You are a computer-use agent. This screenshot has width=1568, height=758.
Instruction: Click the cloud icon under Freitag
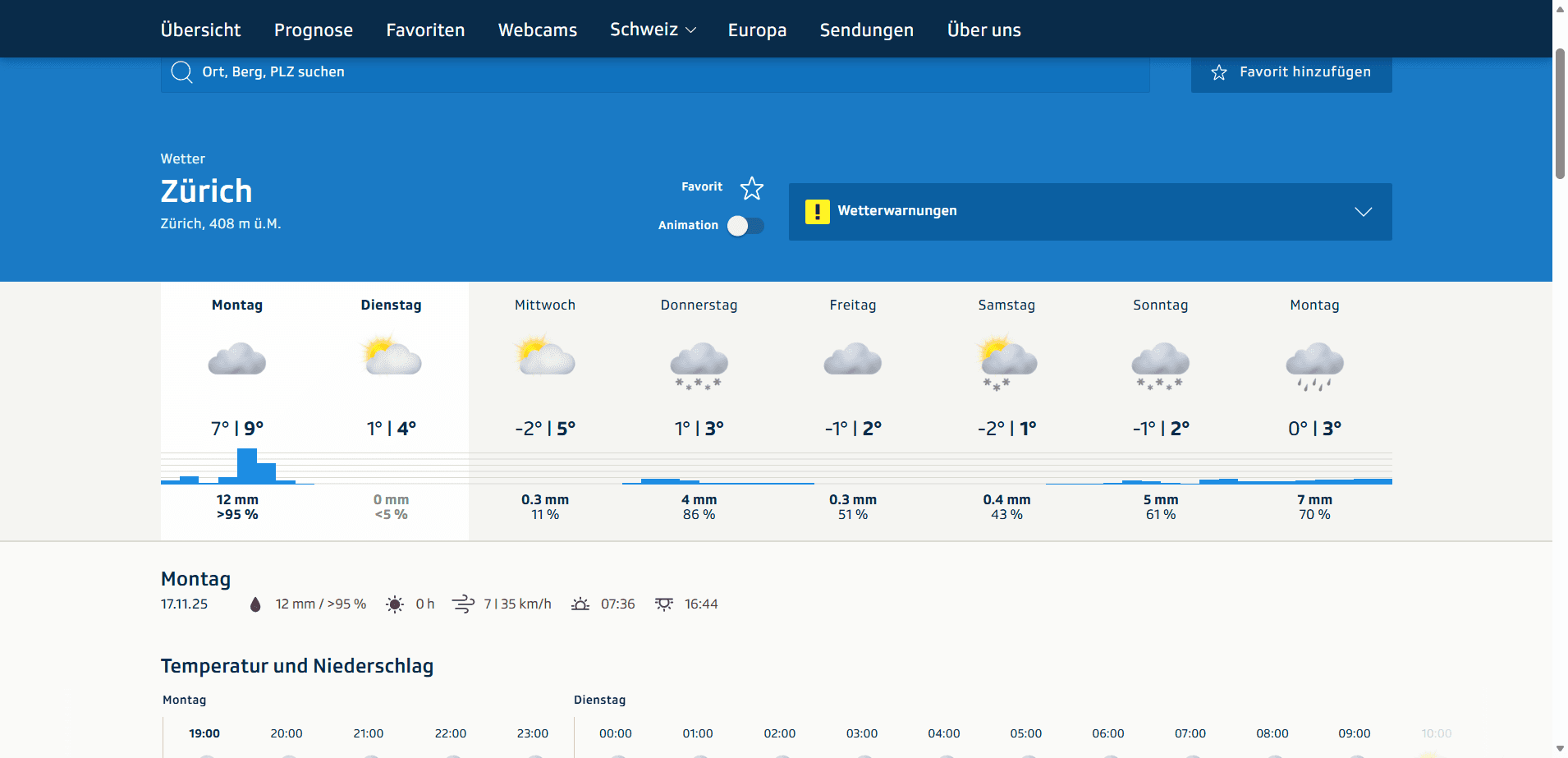853,360
